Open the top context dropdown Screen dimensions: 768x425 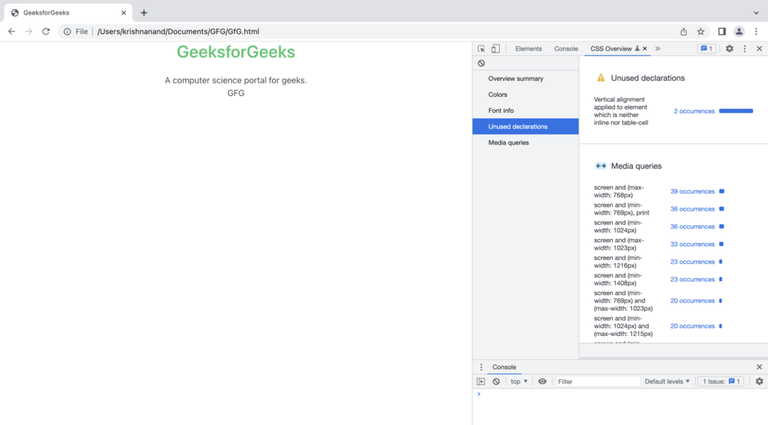519,381
